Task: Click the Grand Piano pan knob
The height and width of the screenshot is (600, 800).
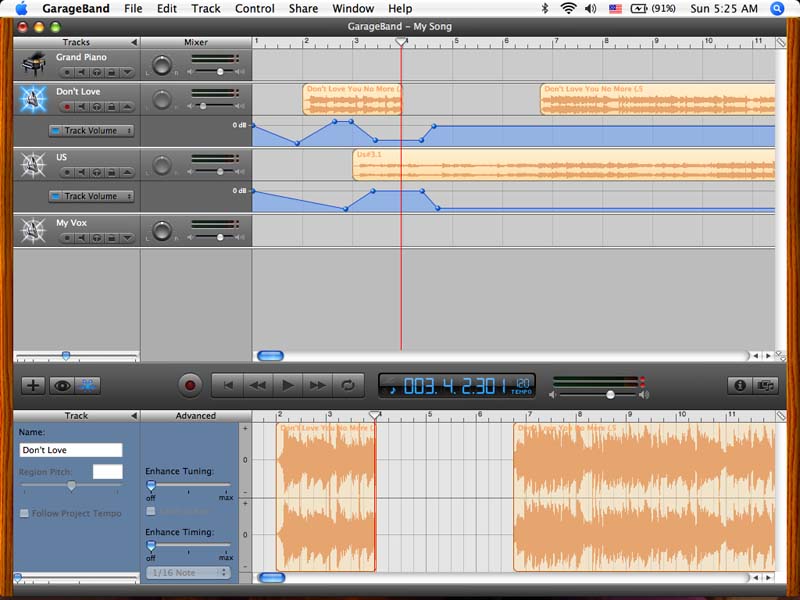Action: pos(162,65)
